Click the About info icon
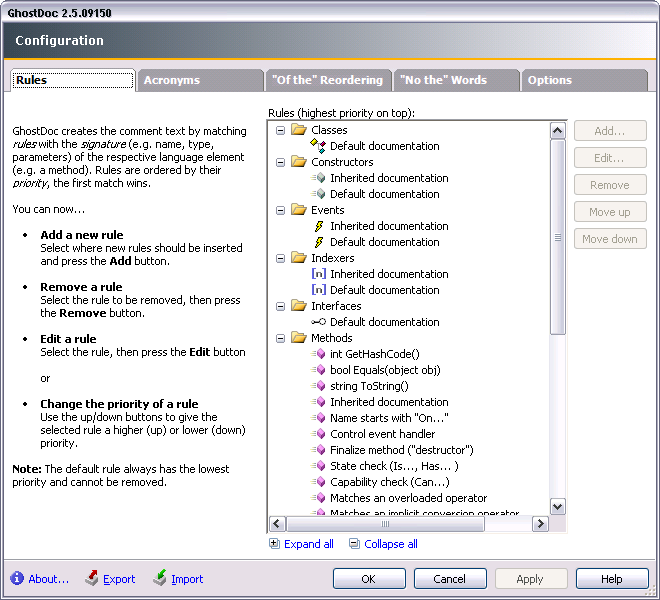 [x=17, y=578]
